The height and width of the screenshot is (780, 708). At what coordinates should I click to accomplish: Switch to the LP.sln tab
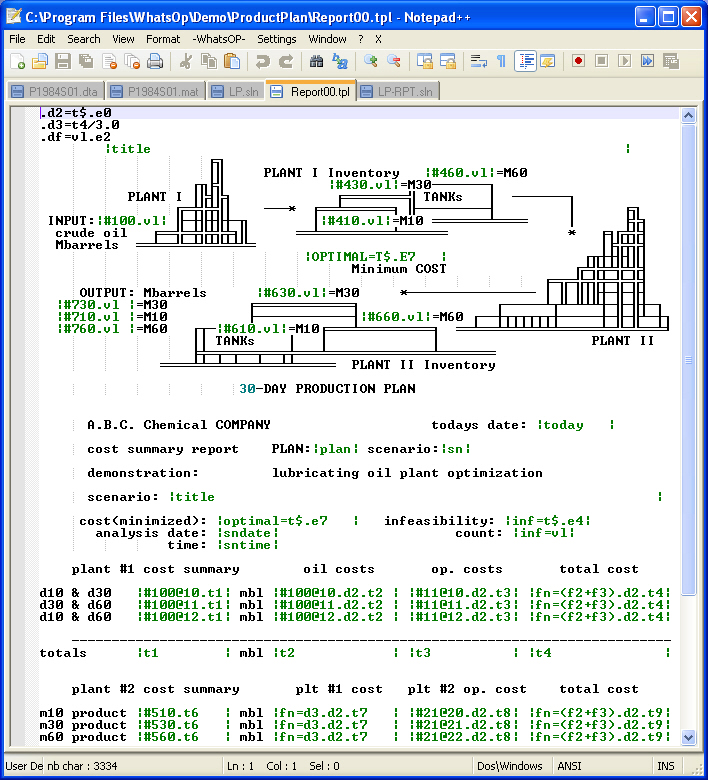pyautogui.click(x=235, y=92)
